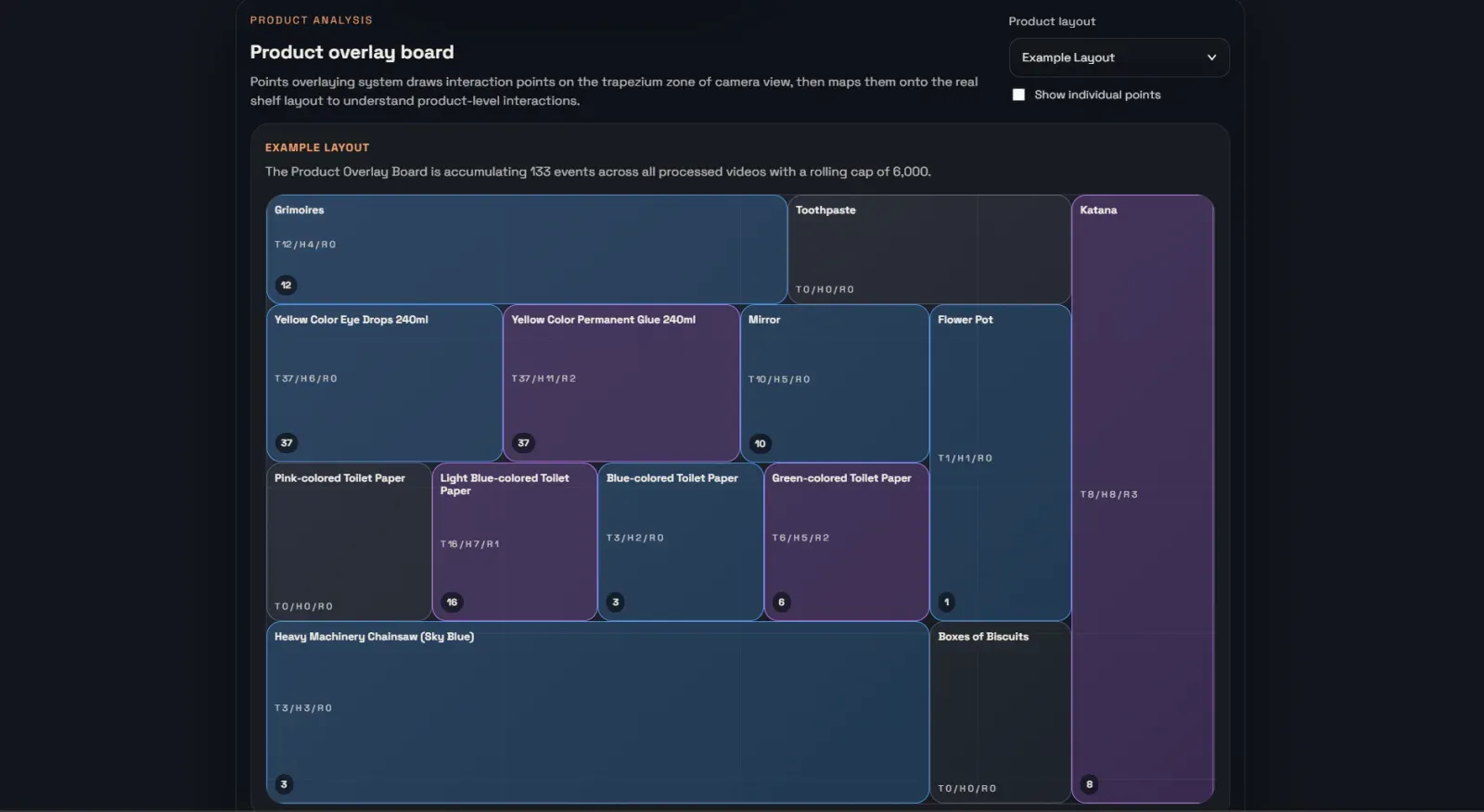Screen dimensions: 1484x812
Task: Click the T16/H7/R1 stats text
Action: (x=470, y=544)
